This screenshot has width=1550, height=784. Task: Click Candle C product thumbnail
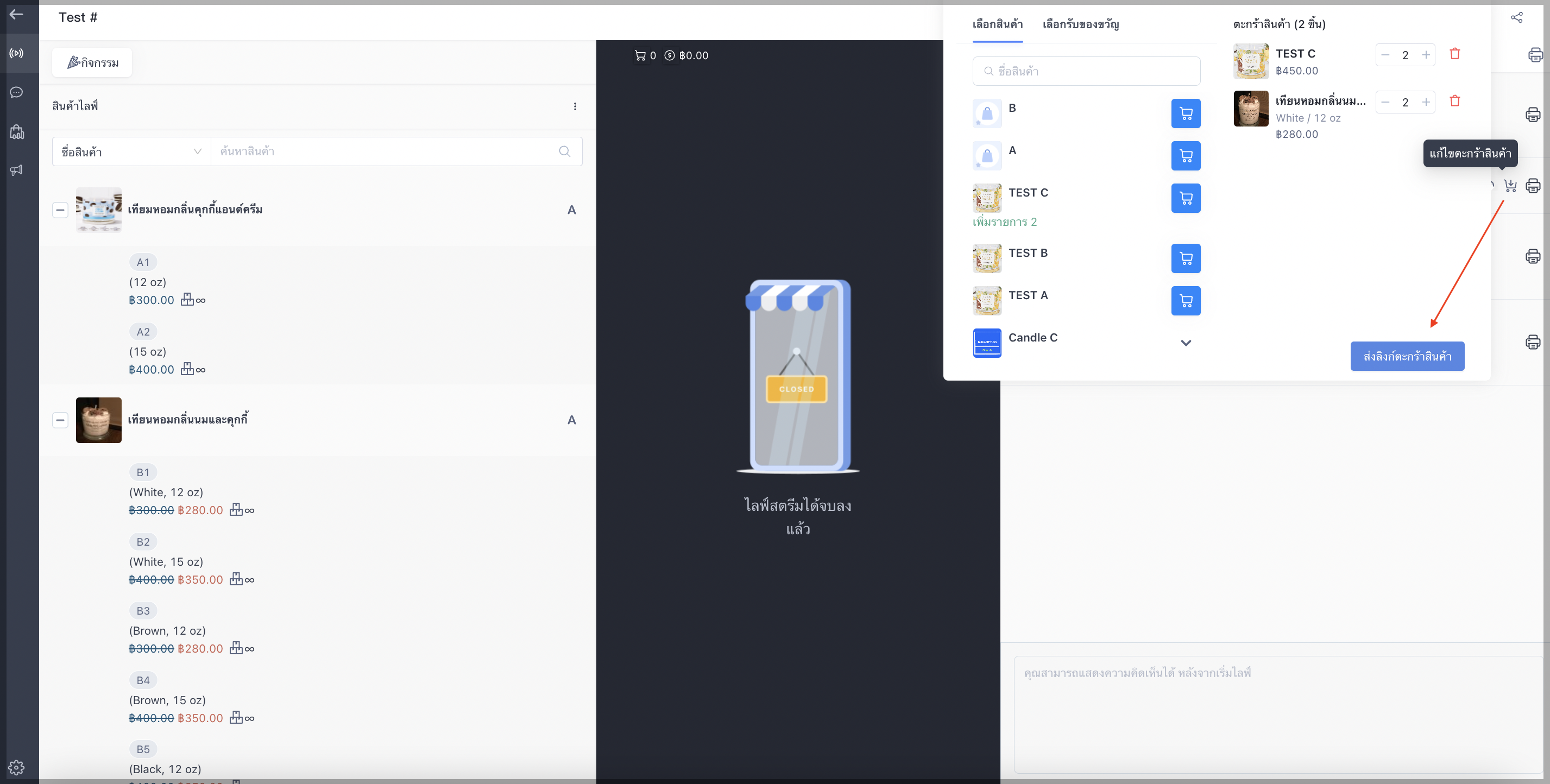pos(987,343)
